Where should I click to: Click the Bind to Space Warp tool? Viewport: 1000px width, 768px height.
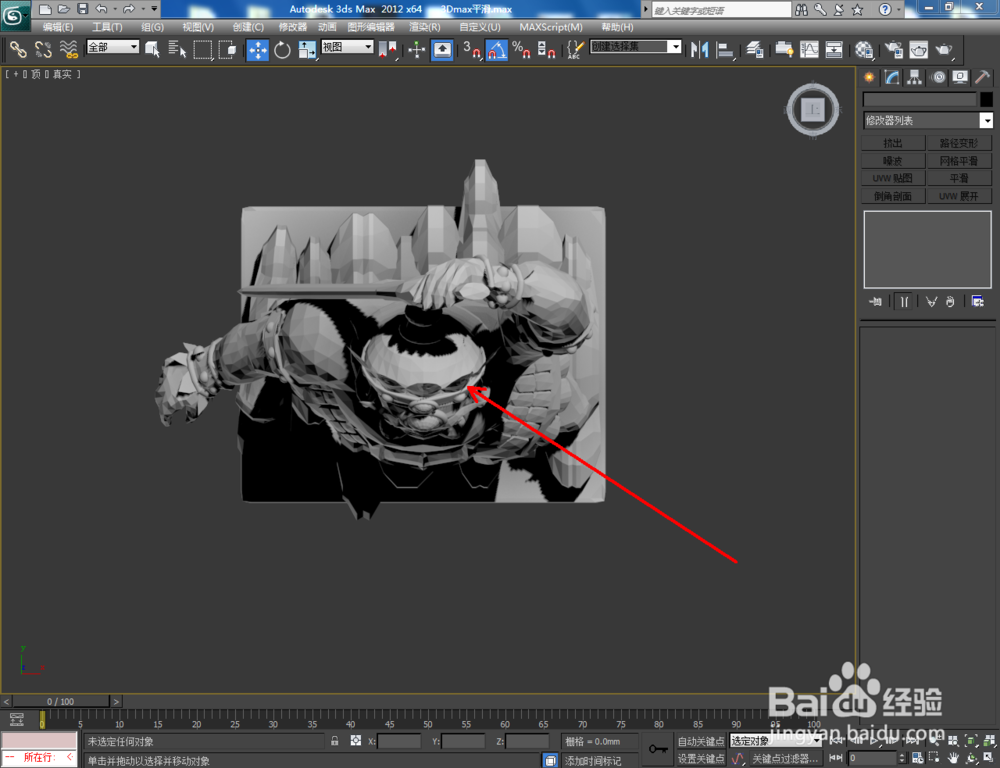pos(68,49)
